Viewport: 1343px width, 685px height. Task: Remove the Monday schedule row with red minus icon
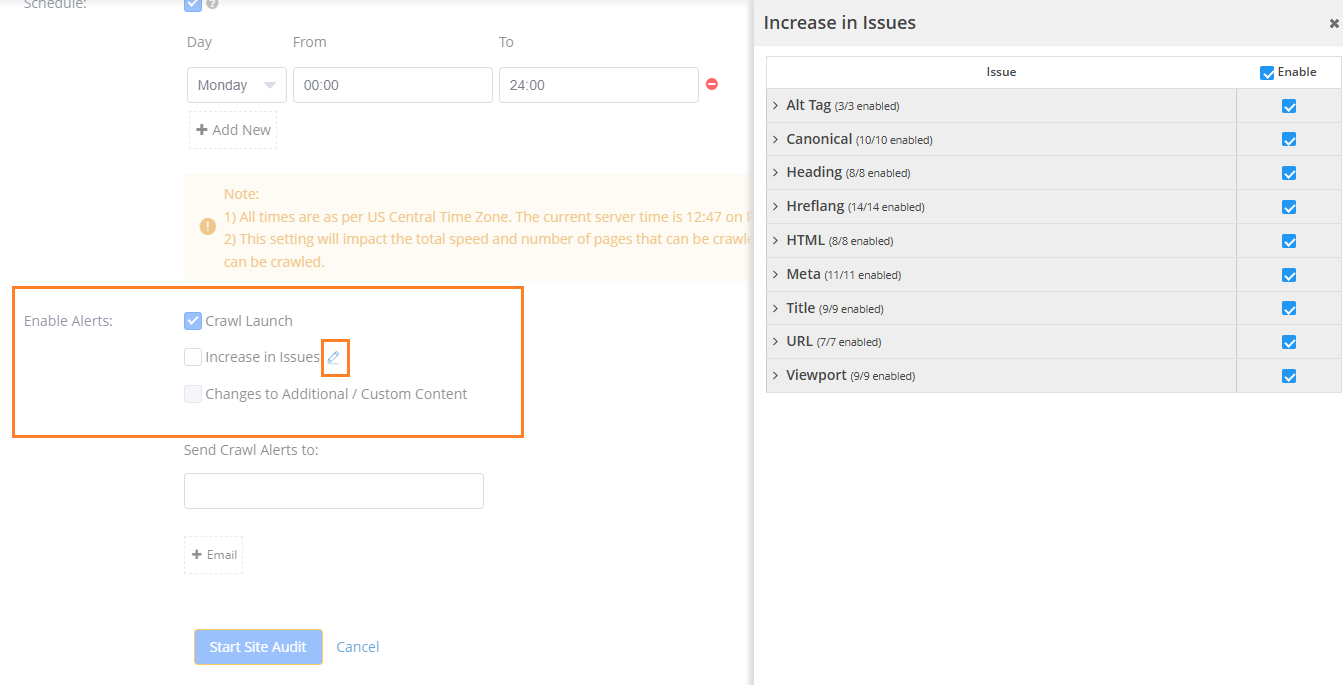(712, 85)
